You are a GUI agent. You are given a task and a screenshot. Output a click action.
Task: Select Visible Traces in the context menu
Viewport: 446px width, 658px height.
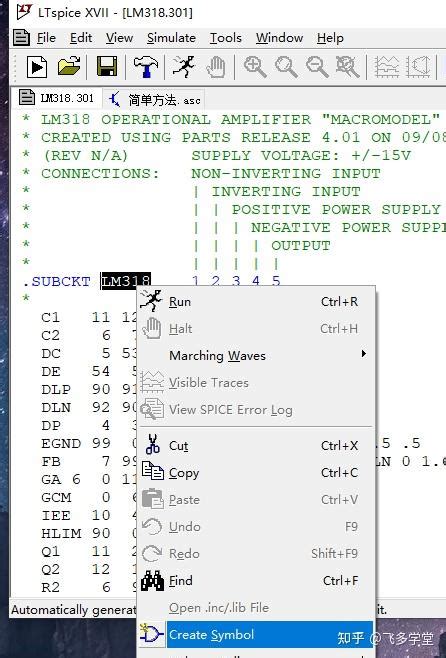[x=255, y=383]
